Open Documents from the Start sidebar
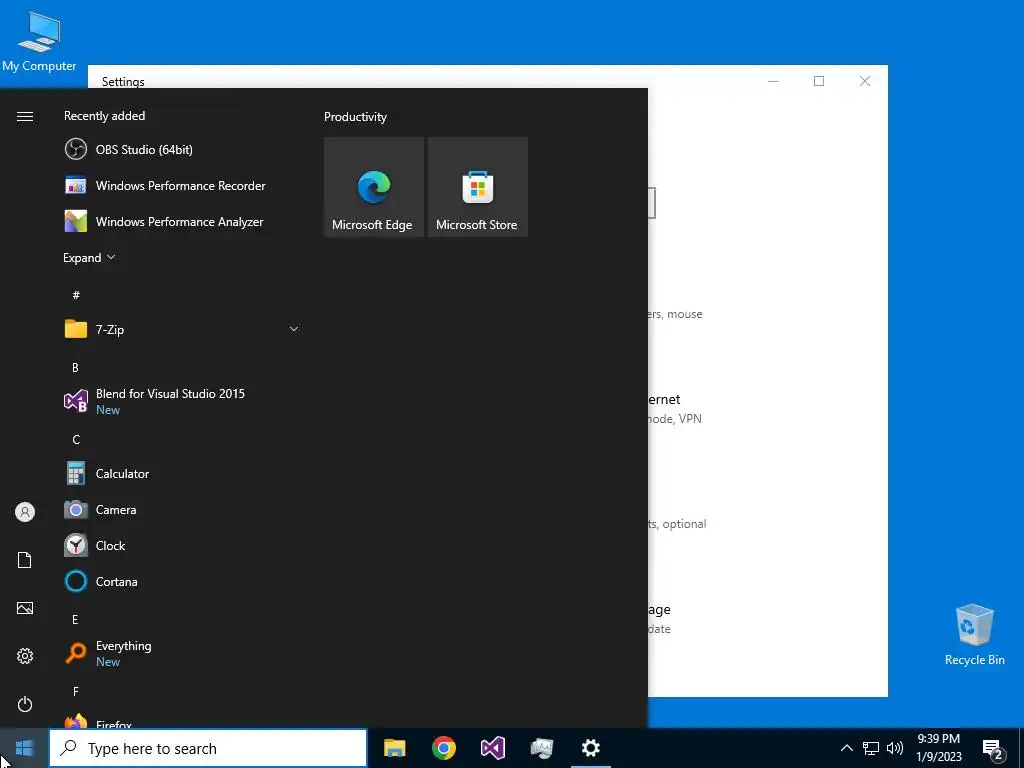Image resolution: width=1024 pixels, height=768 pixels. tap(25, 560)
